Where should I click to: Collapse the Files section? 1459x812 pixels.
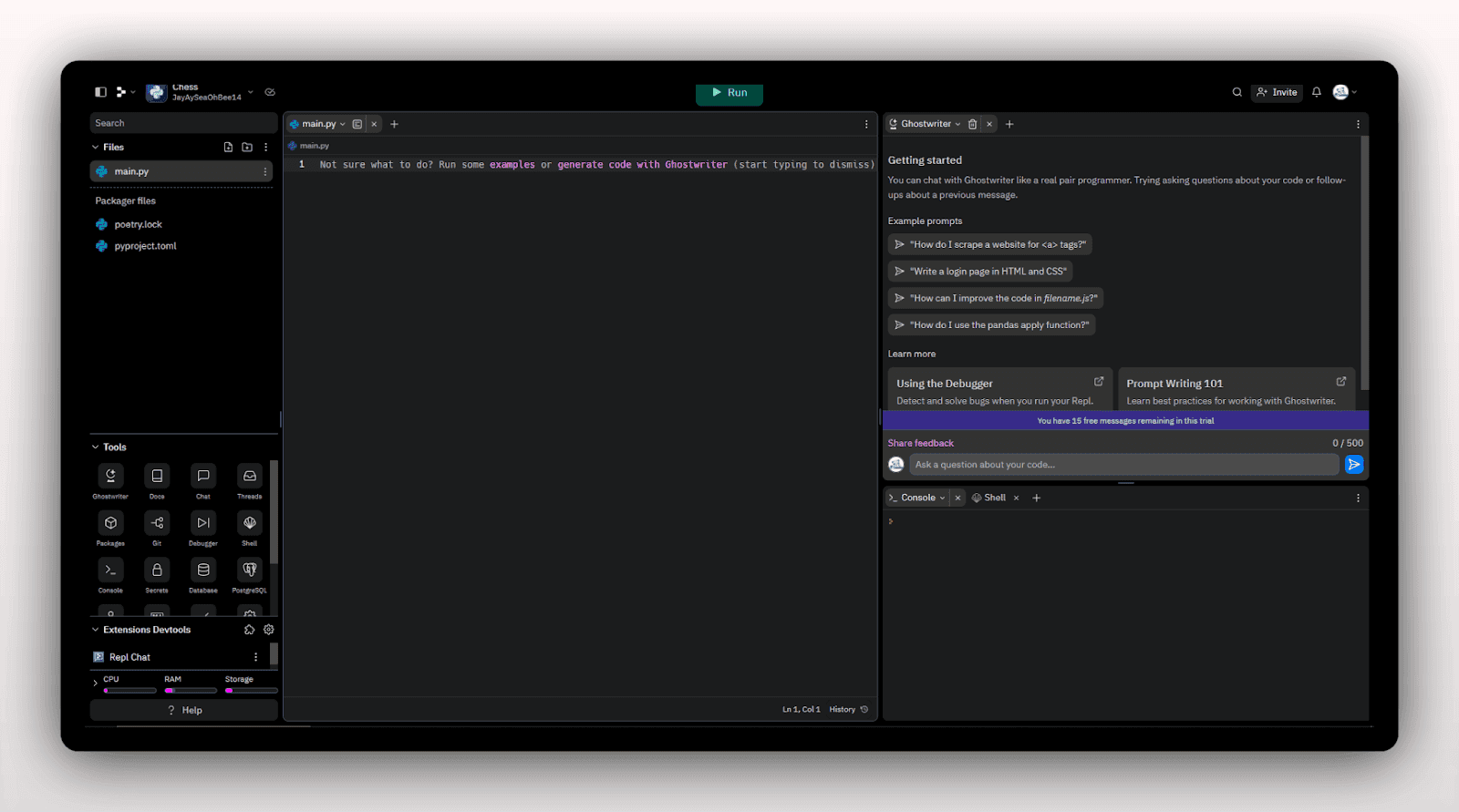pyautogui.click(x=96, y=147)
